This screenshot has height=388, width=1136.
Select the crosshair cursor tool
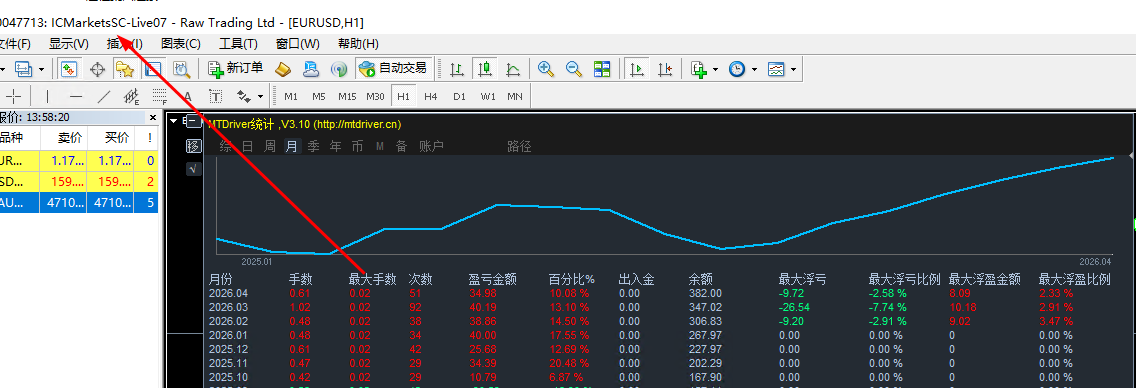(x=14, y=96)
